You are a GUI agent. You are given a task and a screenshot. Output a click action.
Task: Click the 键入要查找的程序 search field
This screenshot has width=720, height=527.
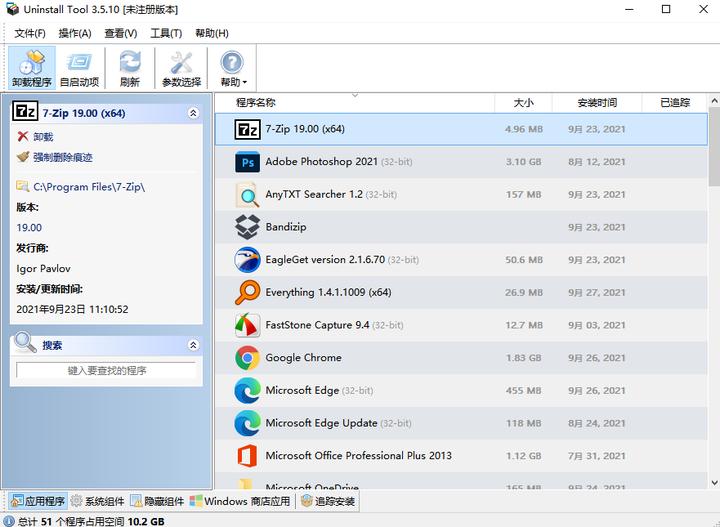pos(106,370)
